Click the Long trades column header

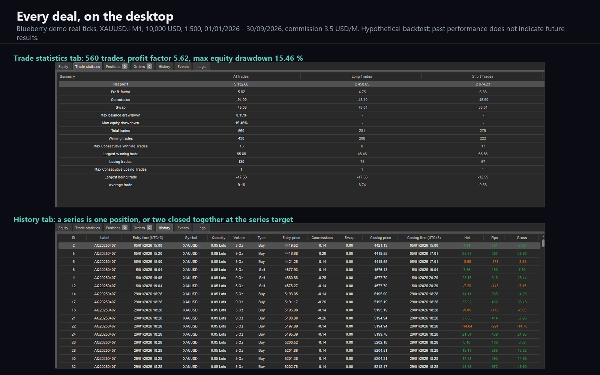362,77
